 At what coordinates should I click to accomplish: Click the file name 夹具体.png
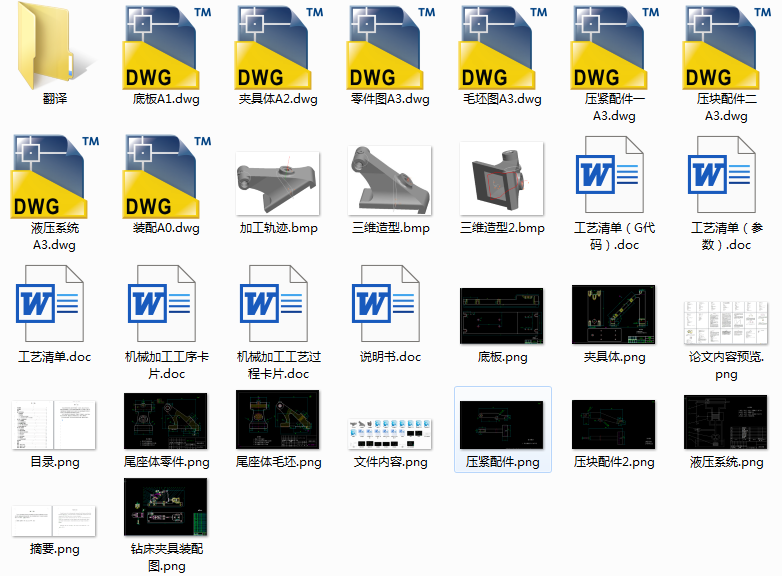614,357
